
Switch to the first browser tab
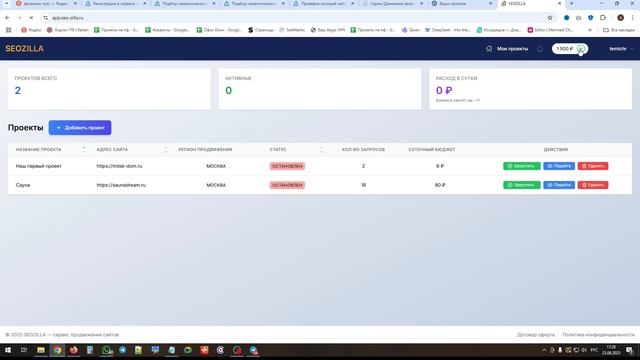(46, 4)
